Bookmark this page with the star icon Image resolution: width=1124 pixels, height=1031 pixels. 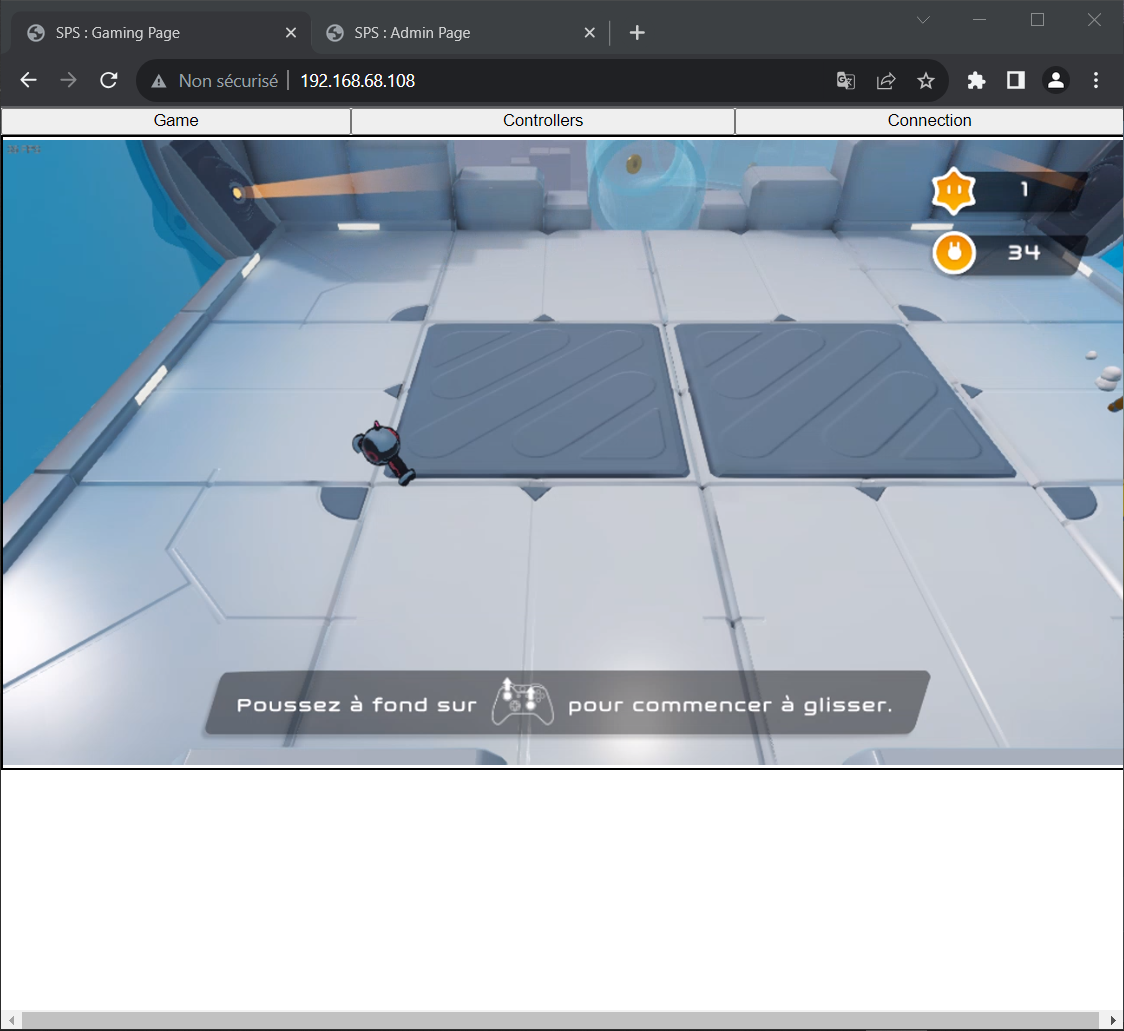[926, 80]
